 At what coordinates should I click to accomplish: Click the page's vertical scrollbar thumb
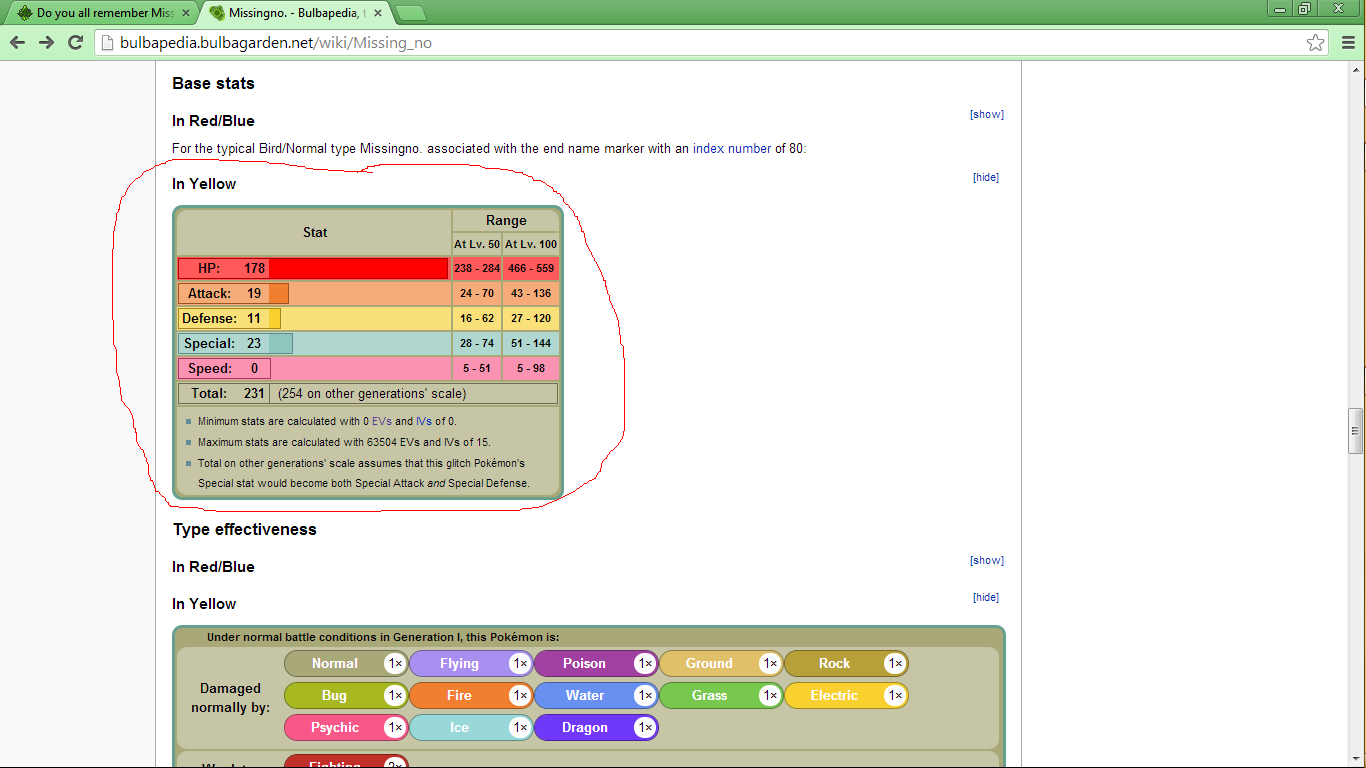click(x=1356, y=431)
